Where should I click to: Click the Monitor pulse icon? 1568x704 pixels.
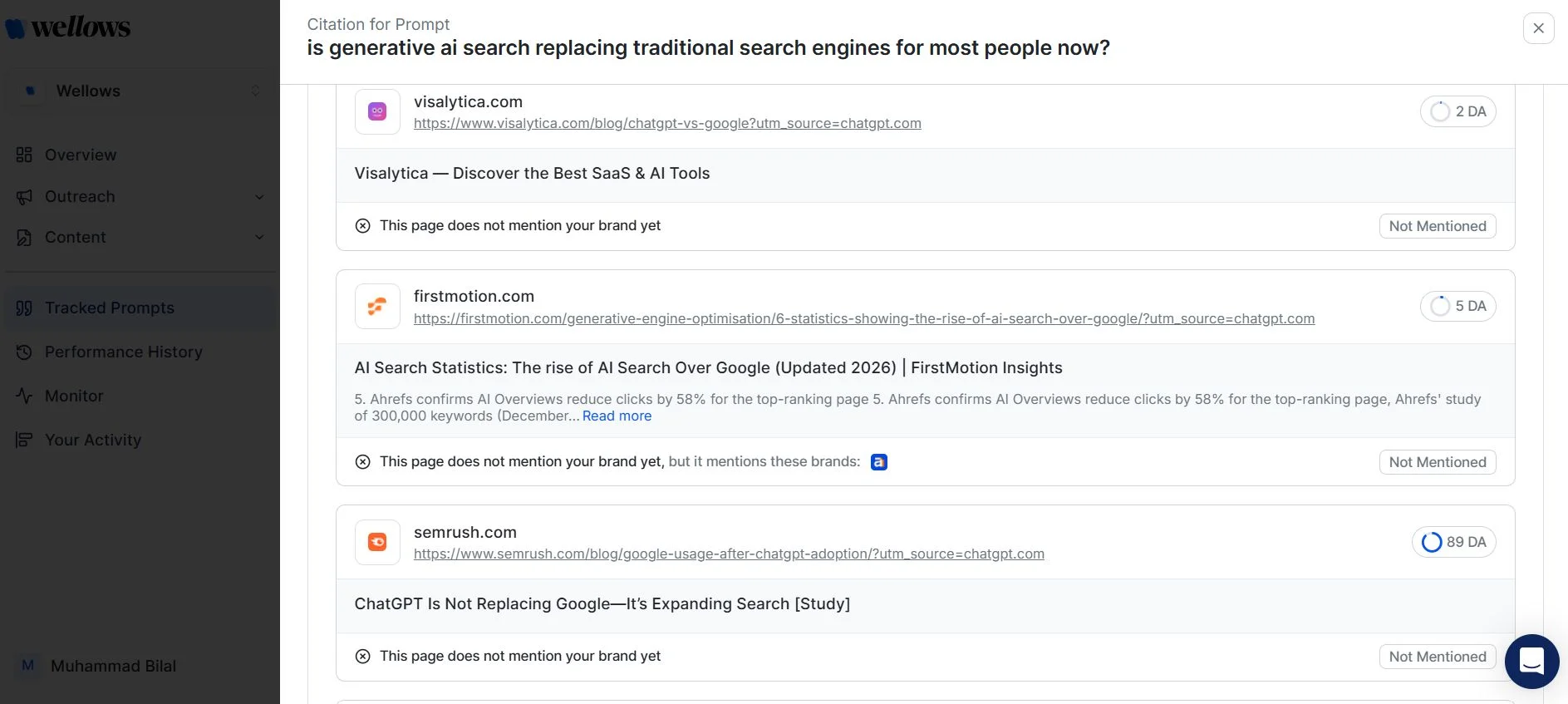point(24,396)
